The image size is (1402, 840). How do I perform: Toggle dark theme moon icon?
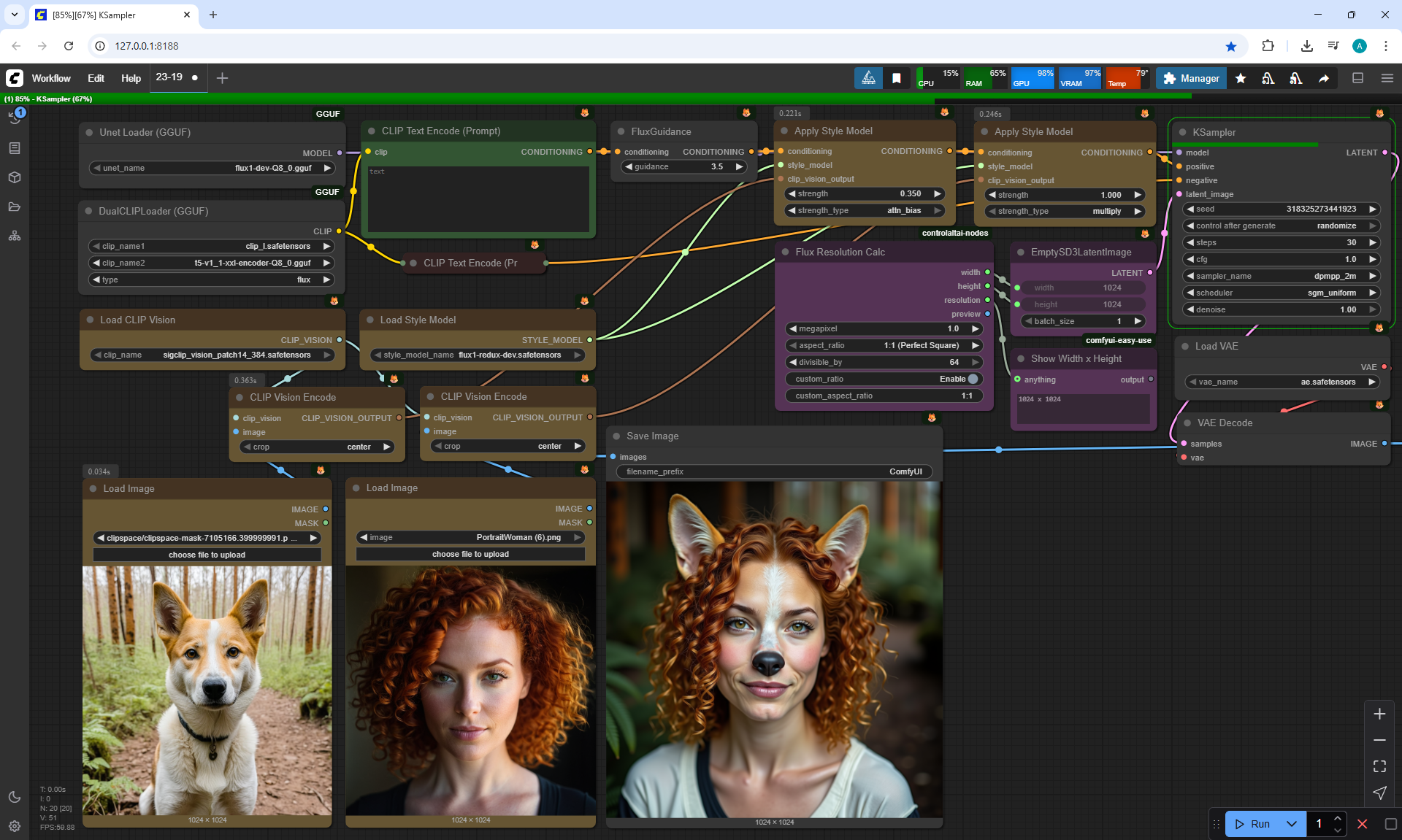click(x=15, y=797)
